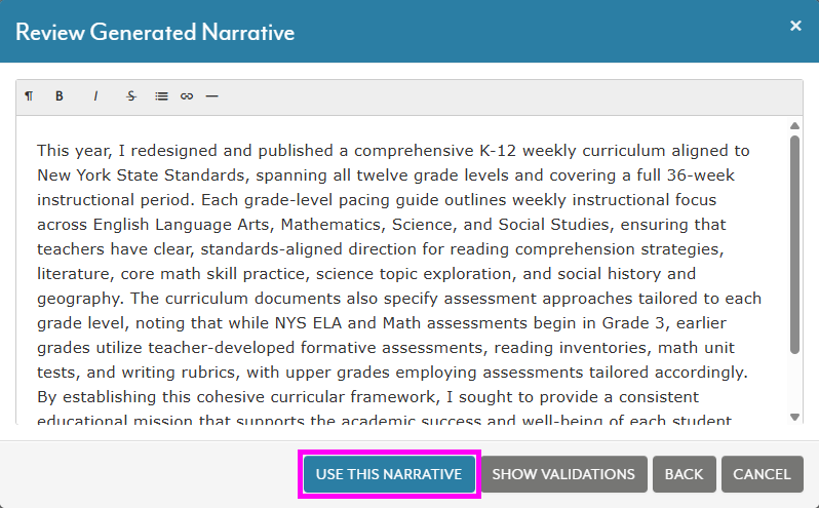Viewport: 819px width, 508px height.
Task: Cancel the narrative review
Action: tap(762, 474)
